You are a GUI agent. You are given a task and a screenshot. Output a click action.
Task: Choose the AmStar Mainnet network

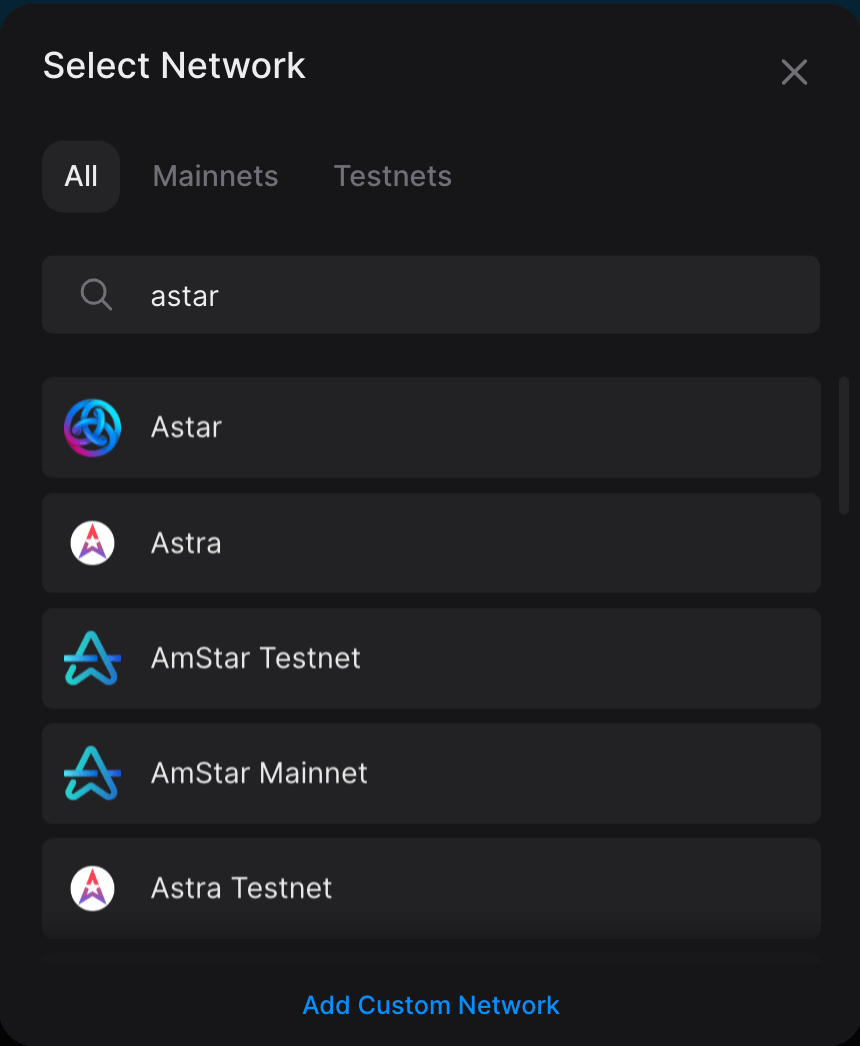[431, 773]
